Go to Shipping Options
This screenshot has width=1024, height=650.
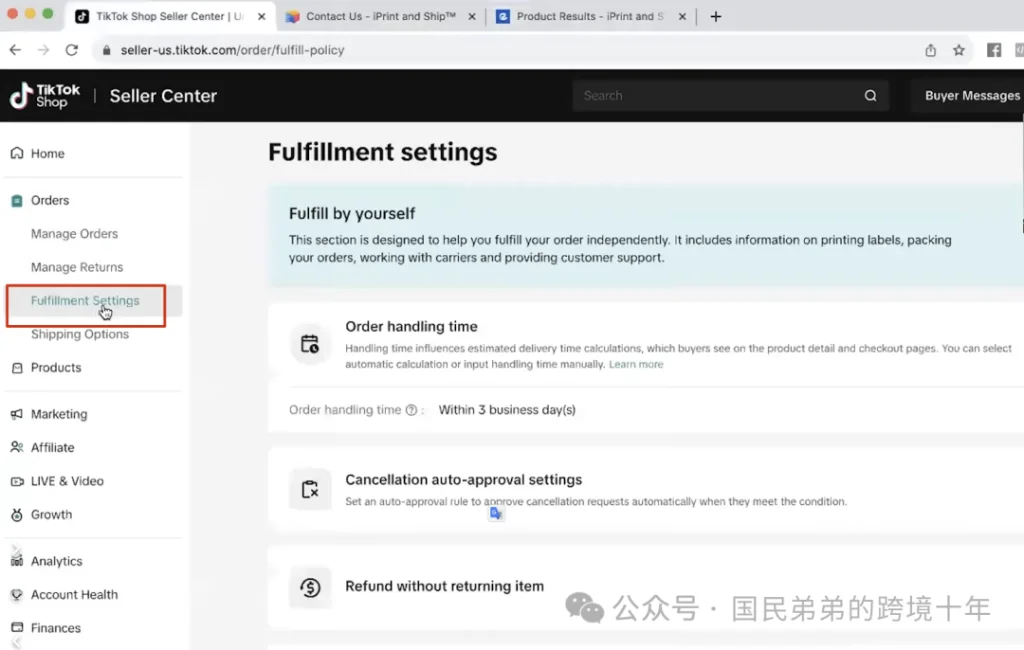pos(80,334)
